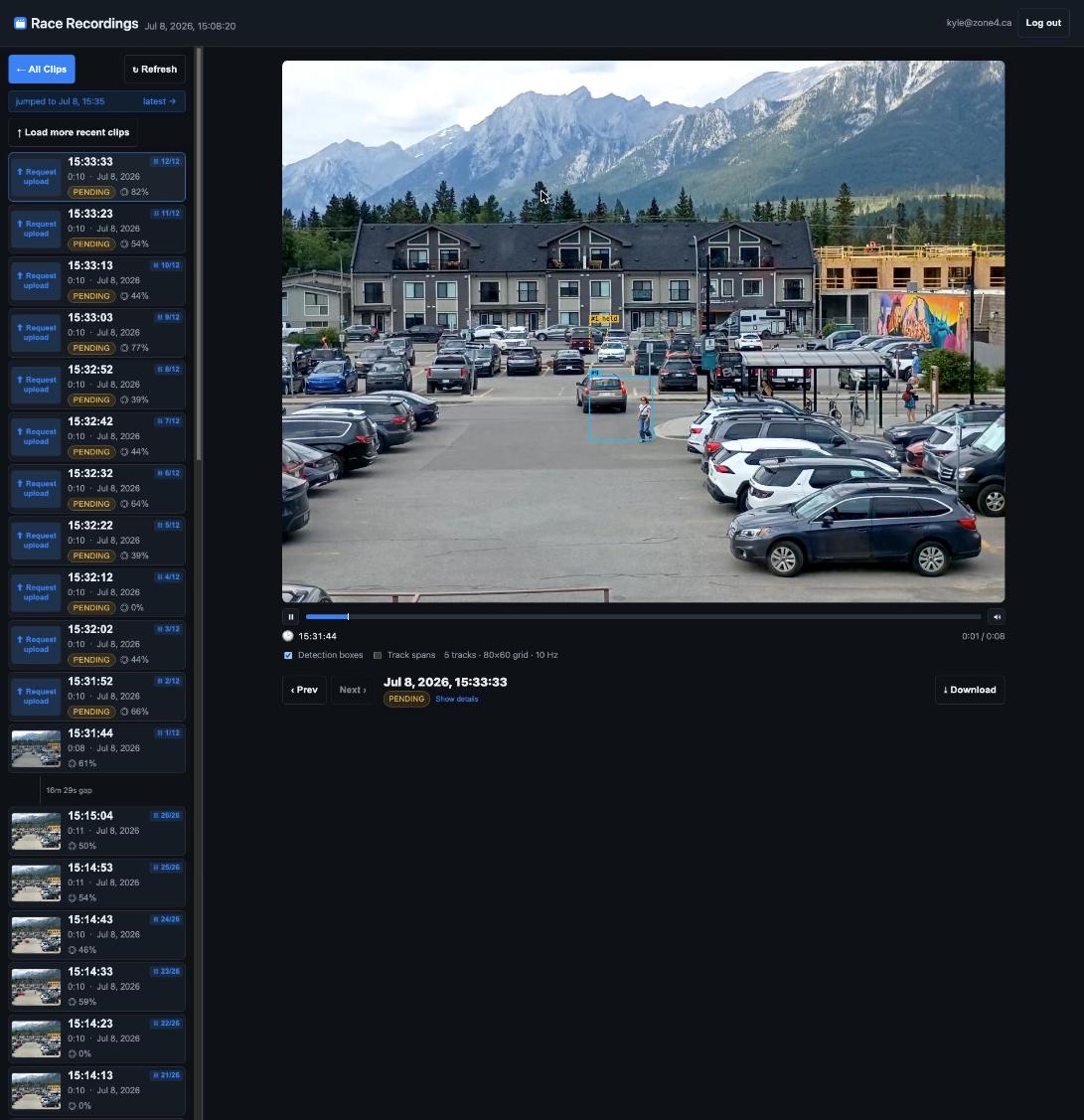1084x1120 pixels.
Task: Request upload for the 15:32:52 clip
Action: pos(37,385)
